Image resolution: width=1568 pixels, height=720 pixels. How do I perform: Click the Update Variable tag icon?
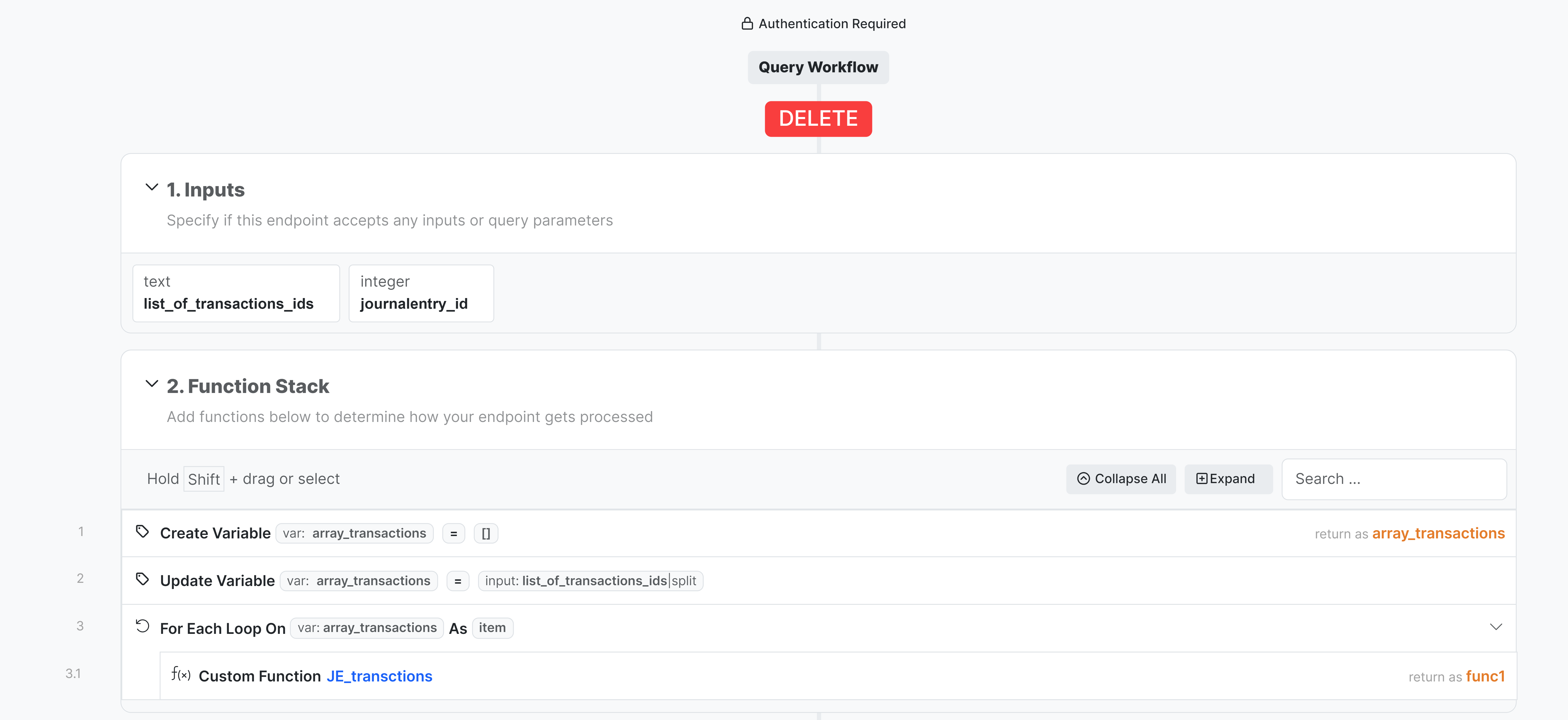[x=142, y=579]
